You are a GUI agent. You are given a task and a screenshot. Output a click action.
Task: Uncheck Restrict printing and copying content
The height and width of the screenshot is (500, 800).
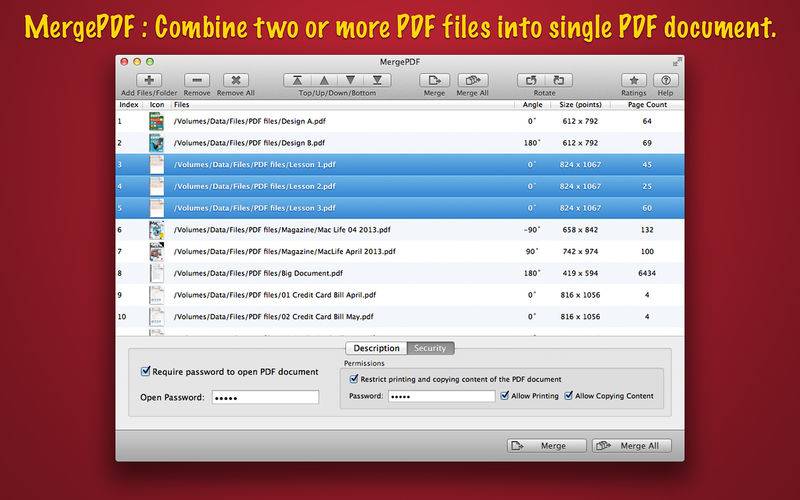point(354,379)
